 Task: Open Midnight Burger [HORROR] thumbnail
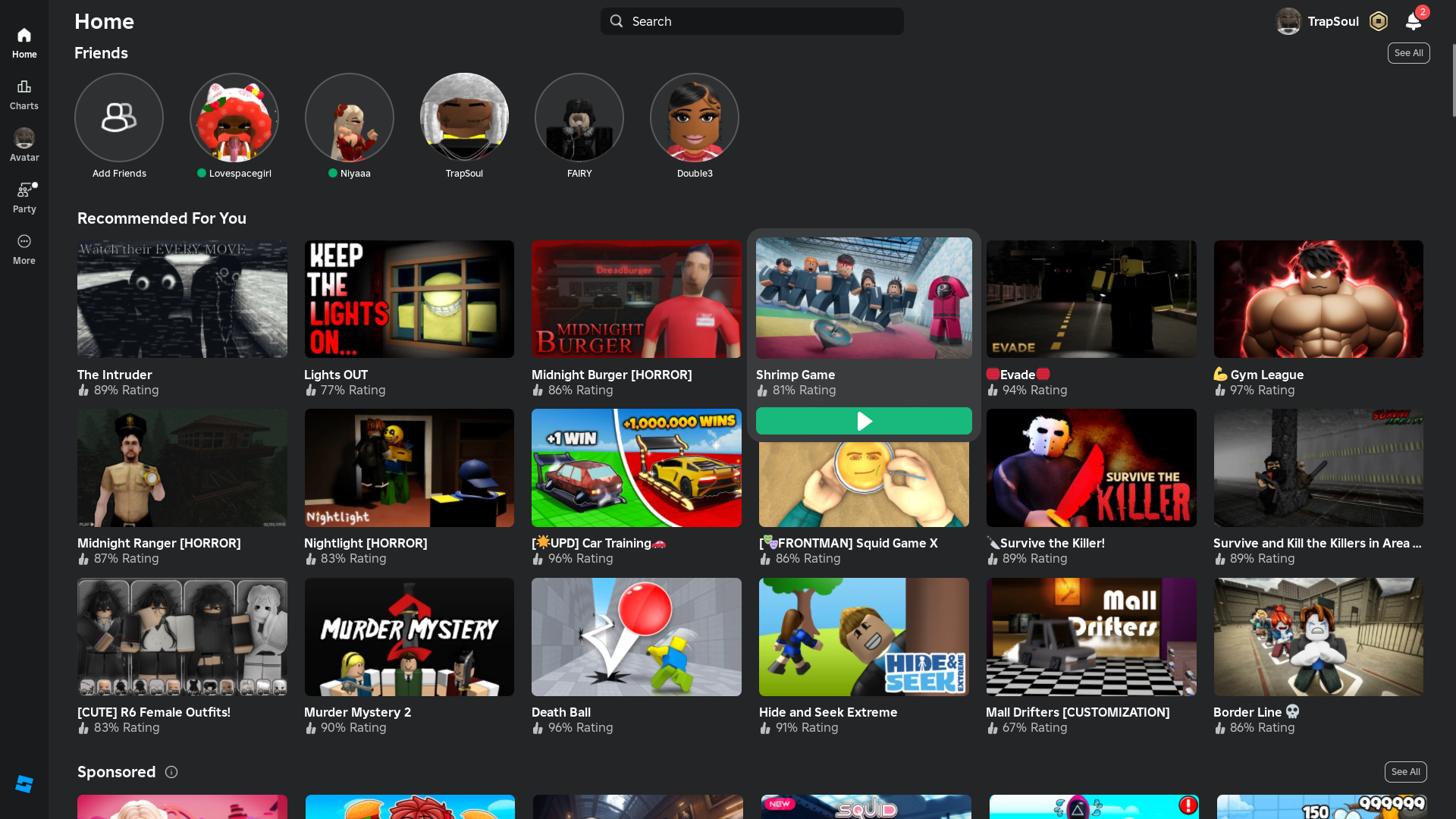point(636,300)
